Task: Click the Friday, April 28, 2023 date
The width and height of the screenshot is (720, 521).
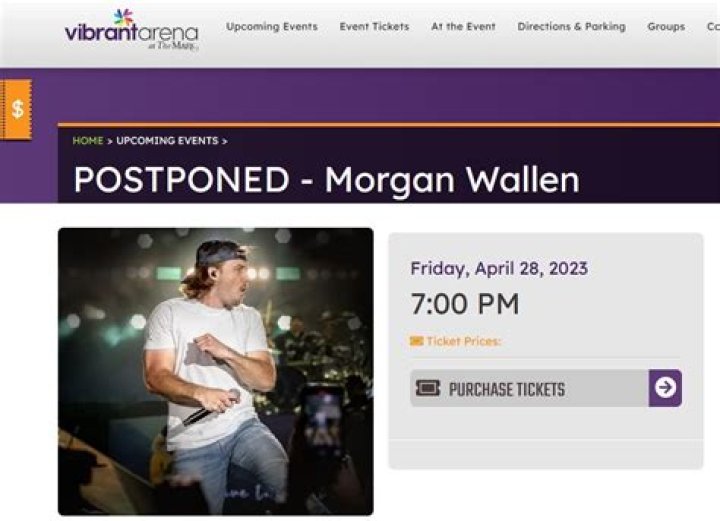Action: [x=499, y=268]
